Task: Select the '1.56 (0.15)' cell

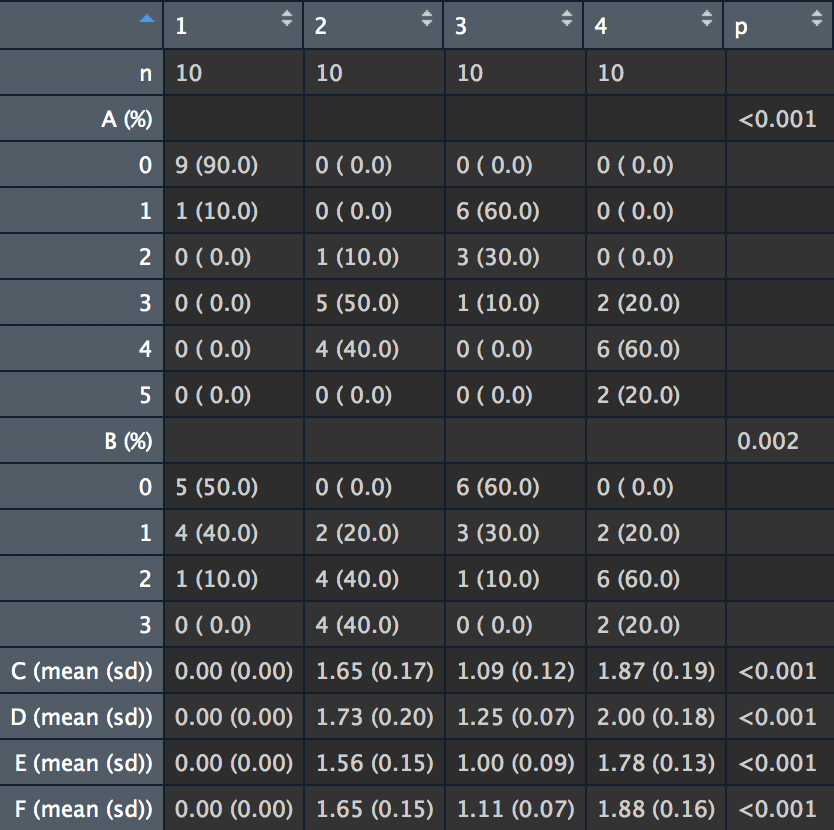Action: [x=374, y=762]
